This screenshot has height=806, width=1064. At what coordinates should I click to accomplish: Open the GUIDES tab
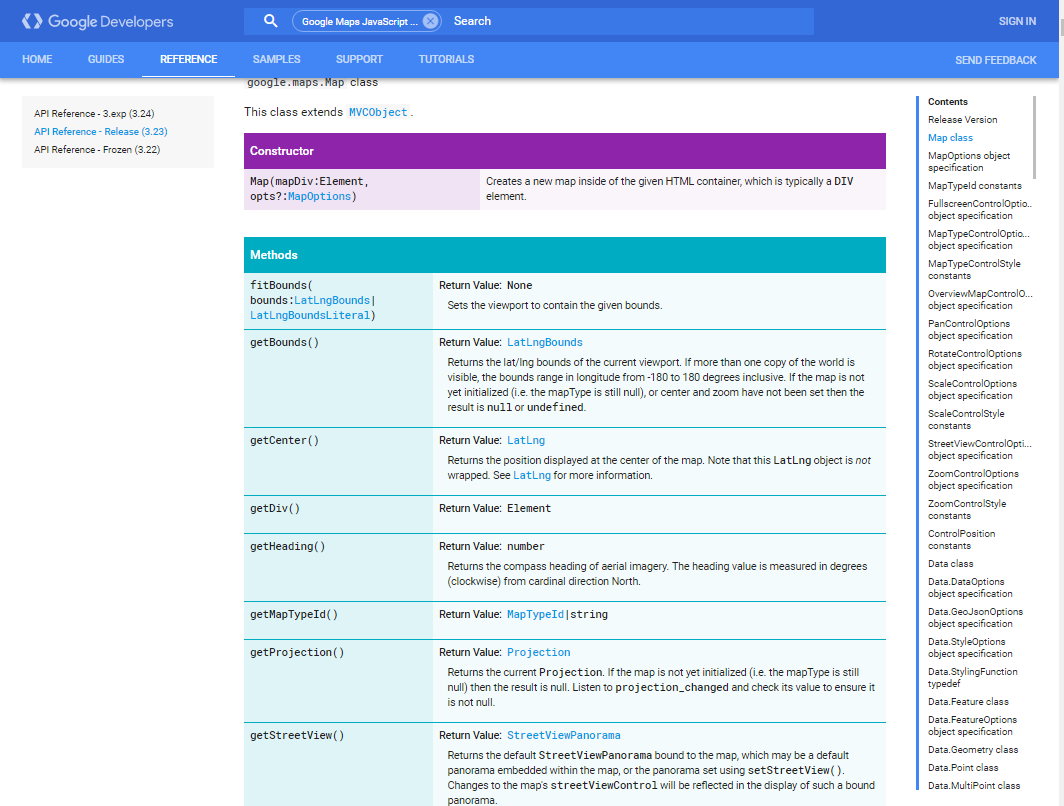point(106,59)
